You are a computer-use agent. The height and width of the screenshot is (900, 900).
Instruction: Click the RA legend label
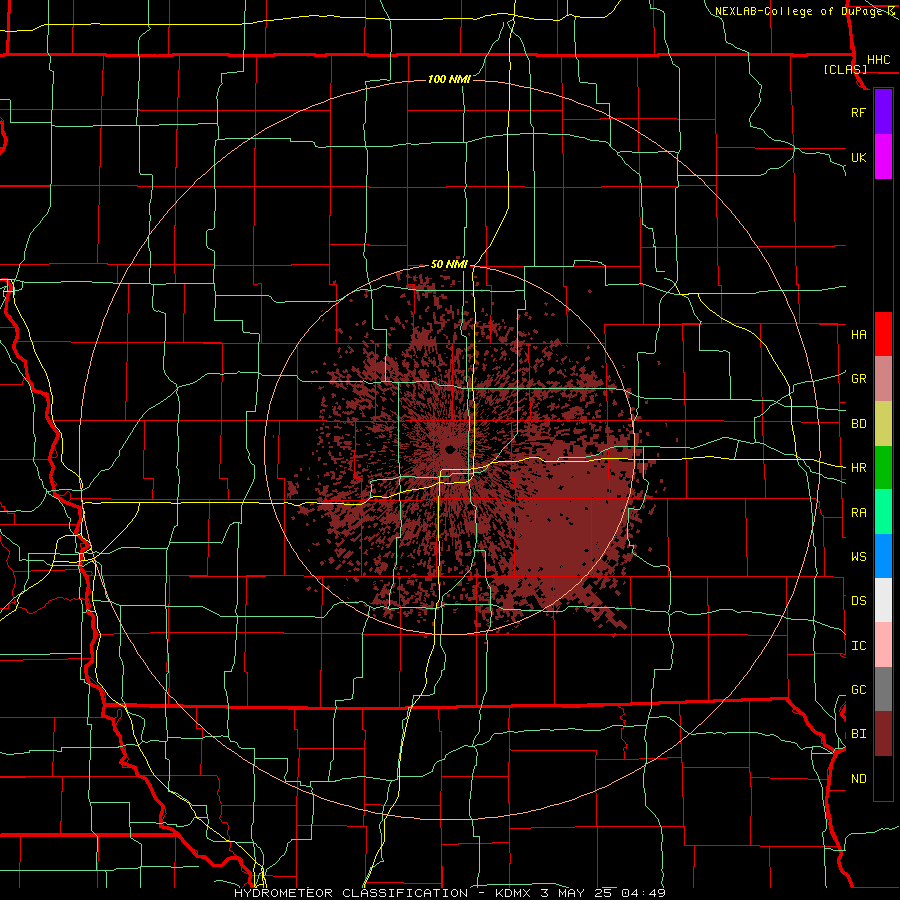(x=858, y=513)
